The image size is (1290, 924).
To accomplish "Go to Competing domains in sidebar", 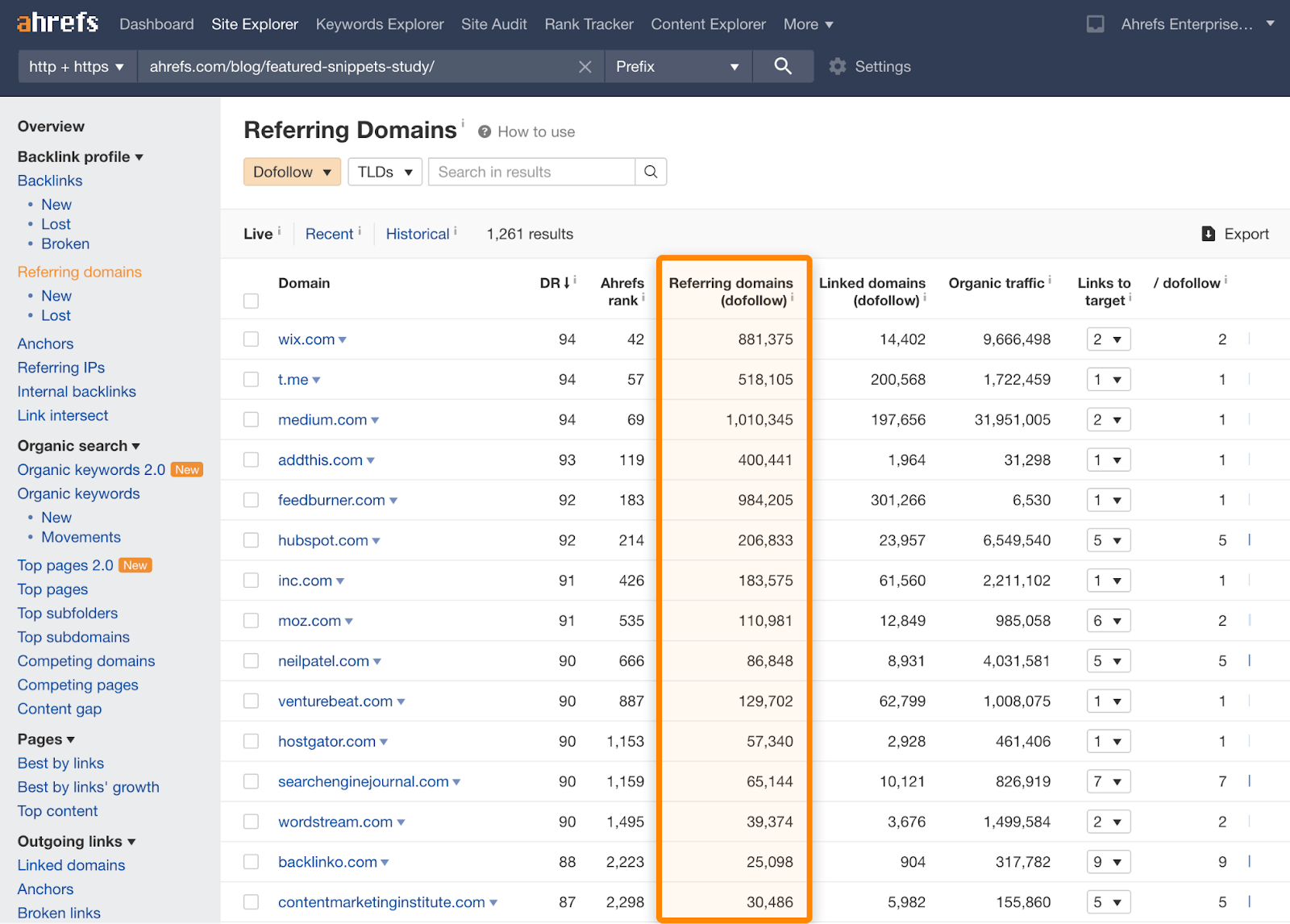I will pos(86,661).
